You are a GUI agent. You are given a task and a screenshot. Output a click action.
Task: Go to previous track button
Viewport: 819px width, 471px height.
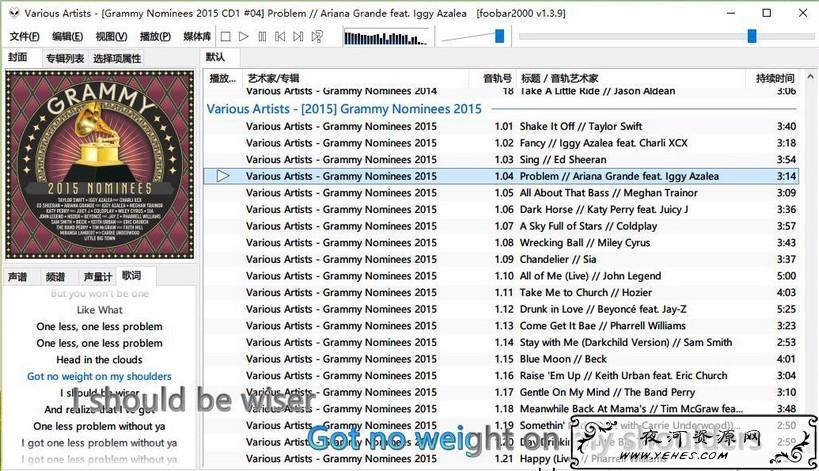[x=280, y=37]
